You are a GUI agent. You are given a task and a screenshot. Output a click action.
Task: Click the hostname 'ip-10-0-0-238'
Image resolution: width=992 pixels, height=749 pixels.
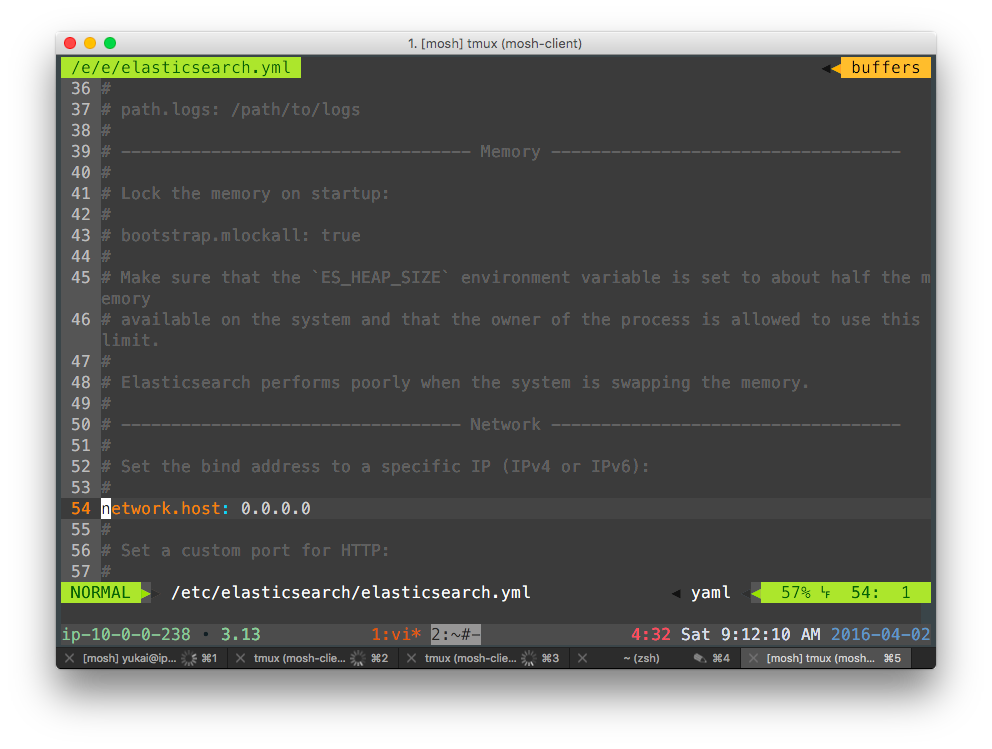(126, 634)
